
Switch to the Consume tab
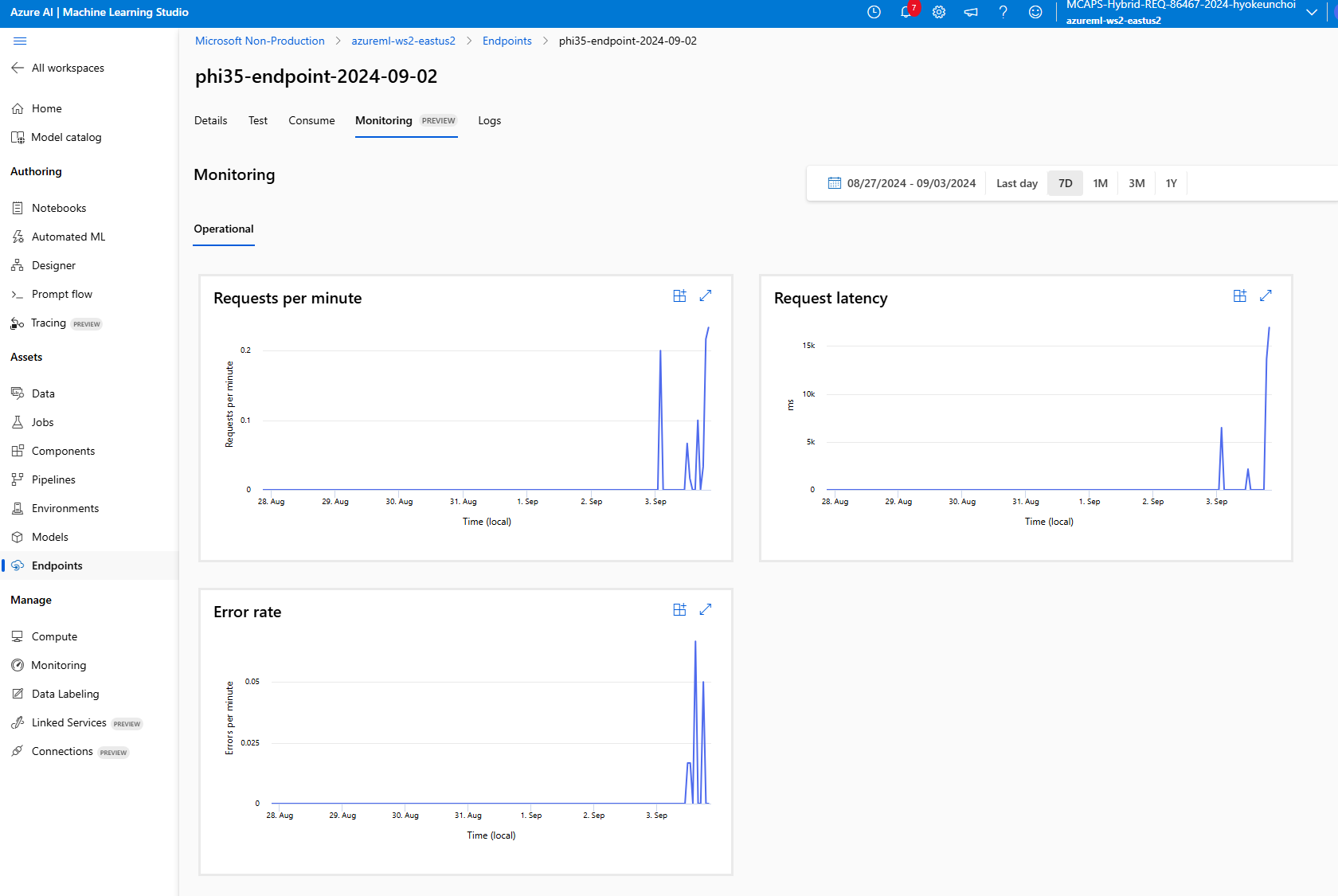(311, 120)
